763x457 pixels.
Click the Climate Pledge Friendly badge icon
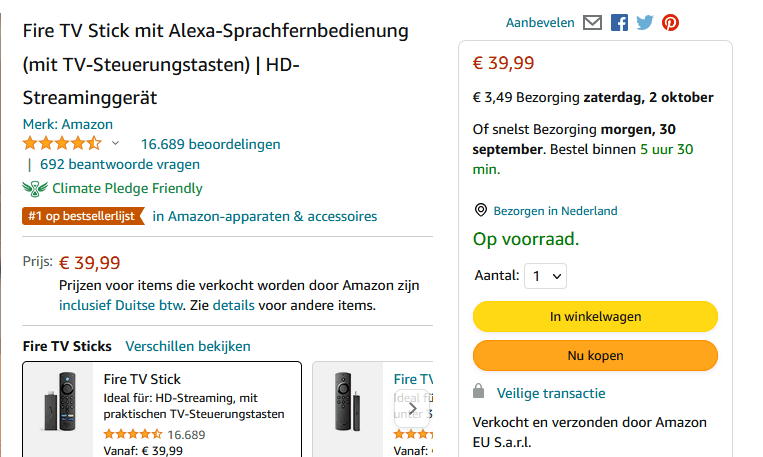[x=35, y=188]
